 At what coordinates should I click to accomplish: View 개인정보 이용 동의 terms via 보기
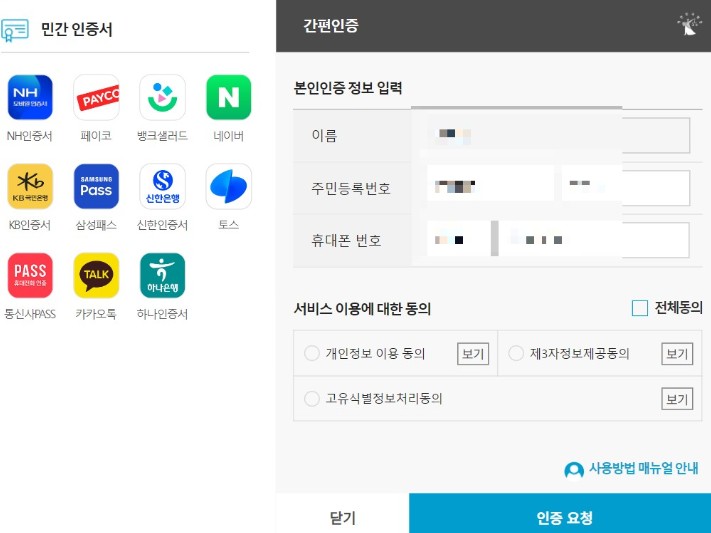click(x=473, y=354)
